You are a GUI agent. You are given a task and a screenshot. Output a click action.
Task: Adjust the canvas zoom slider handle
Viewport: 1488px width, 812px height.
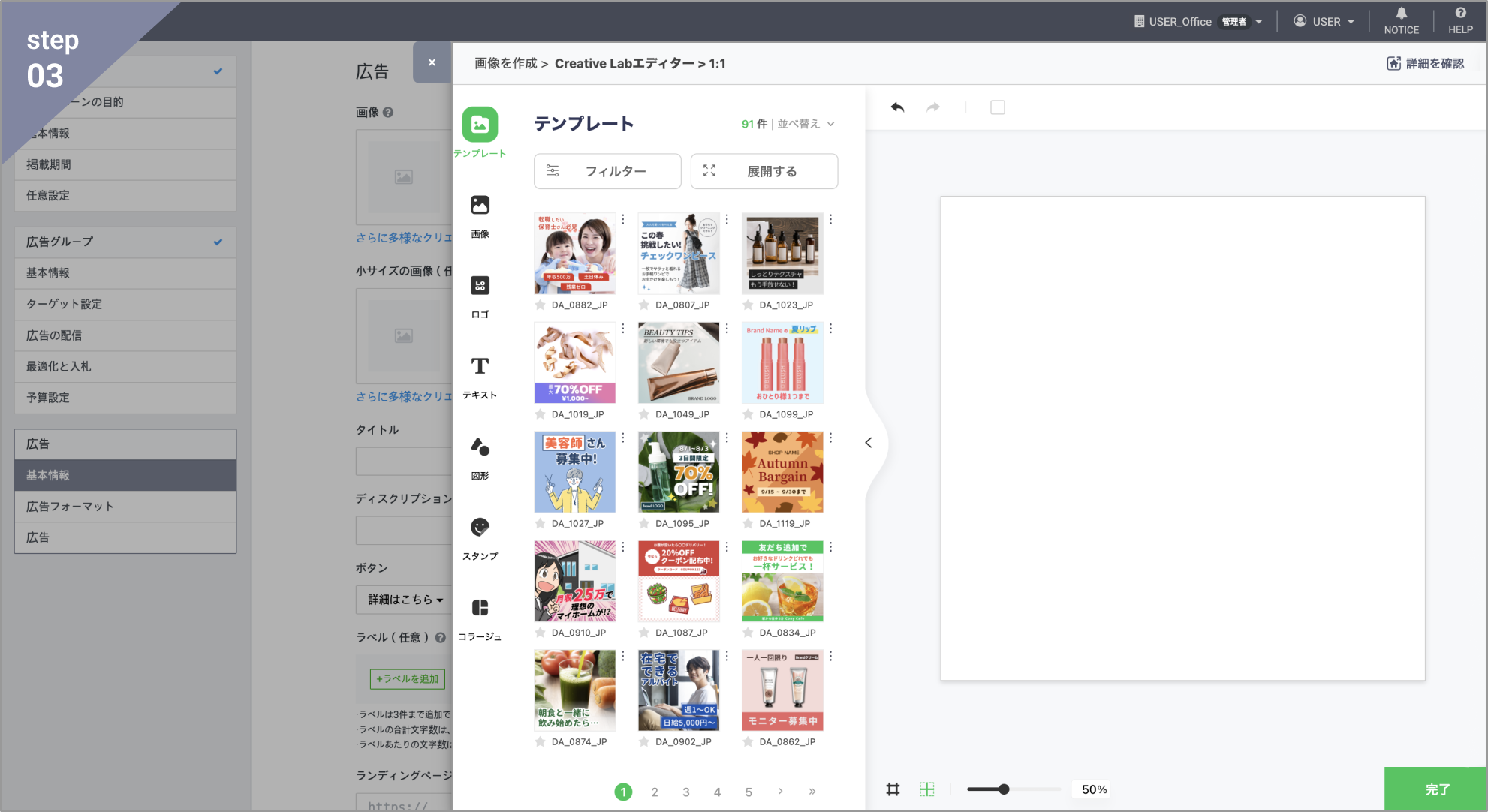[1004, 789]
